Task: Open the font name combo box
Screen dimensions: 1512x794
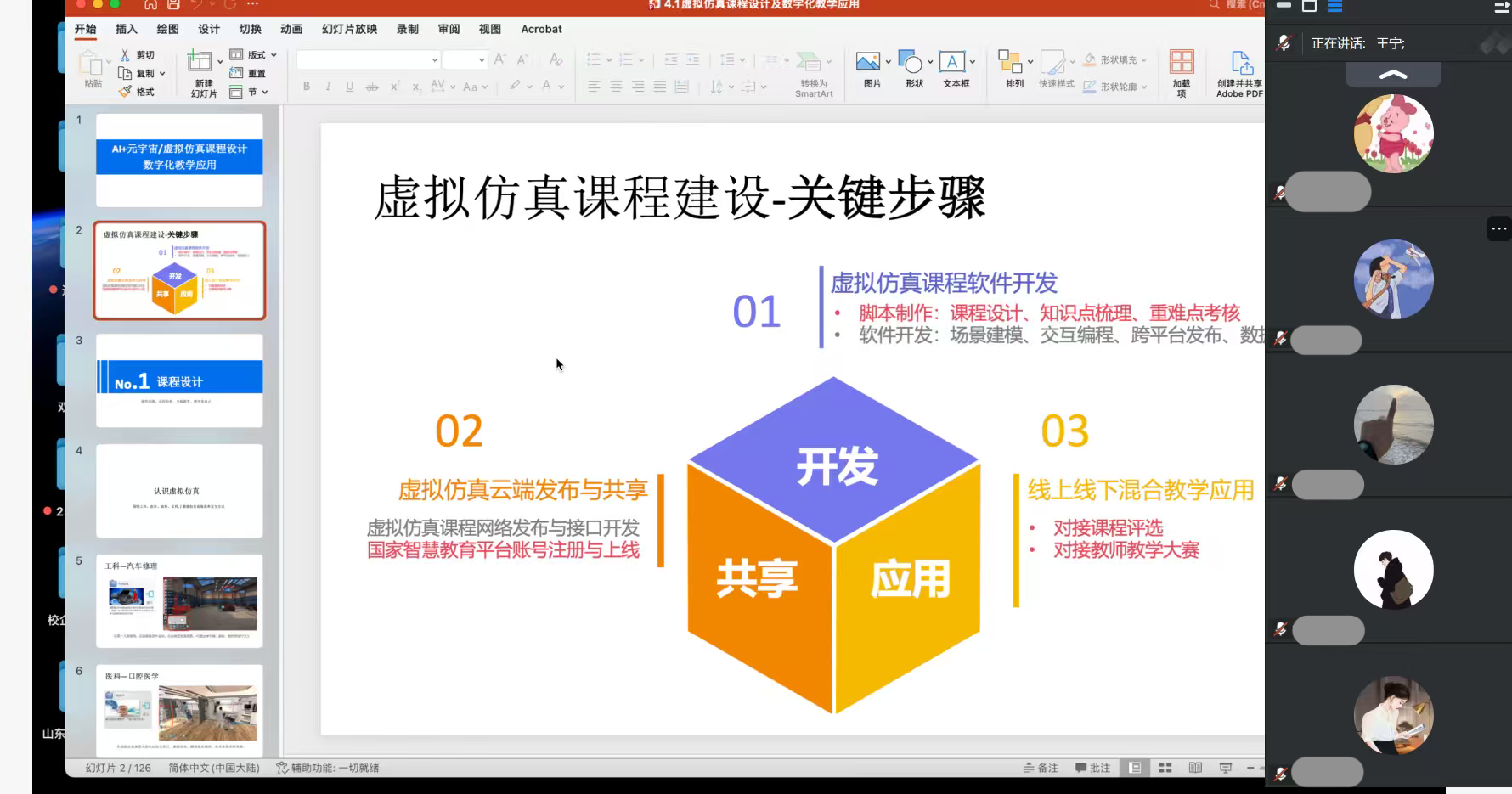Action: (x=369, y=59)
